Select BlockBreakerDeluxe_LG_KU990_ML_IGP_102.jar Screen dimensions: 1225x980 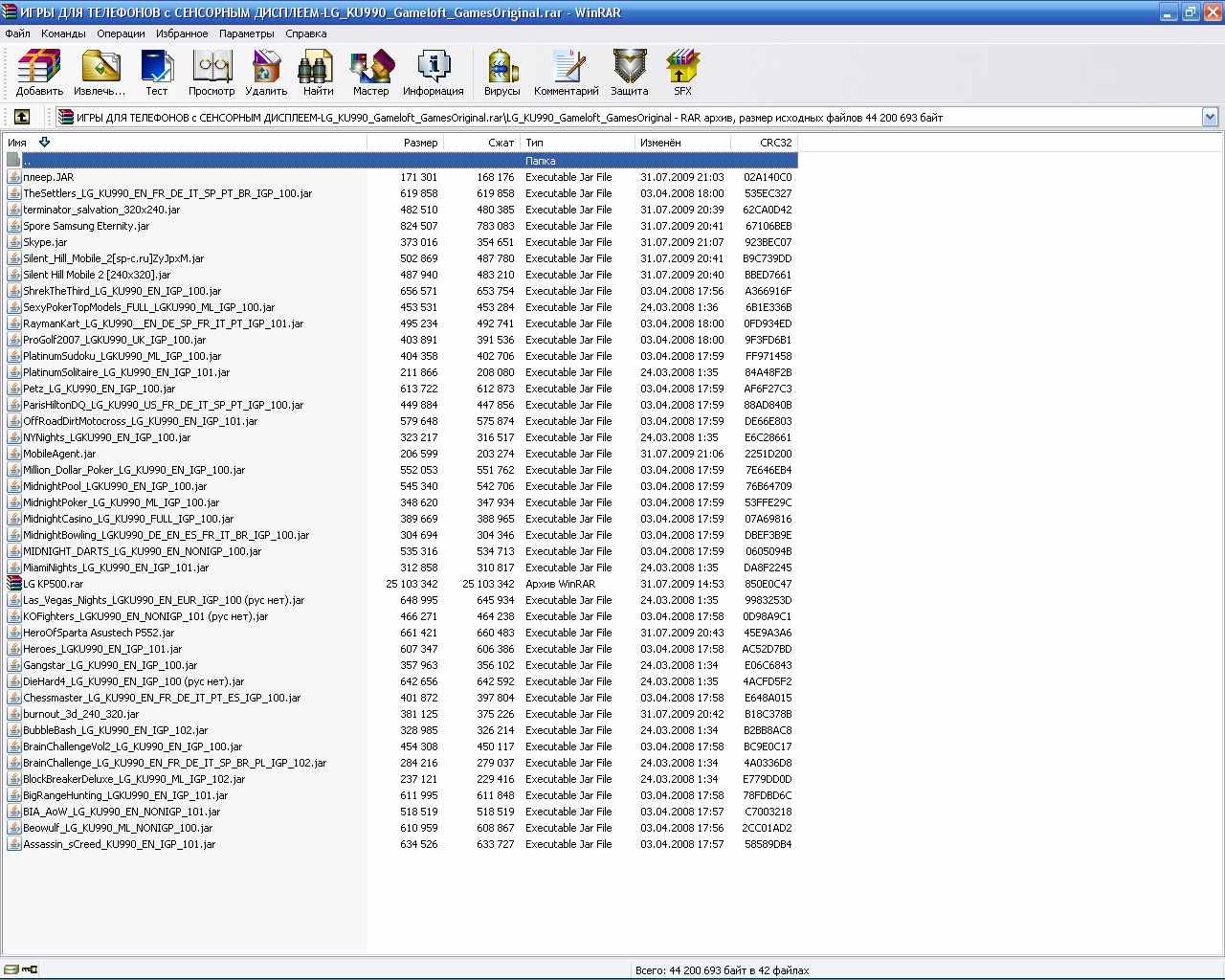click(134, 779)
